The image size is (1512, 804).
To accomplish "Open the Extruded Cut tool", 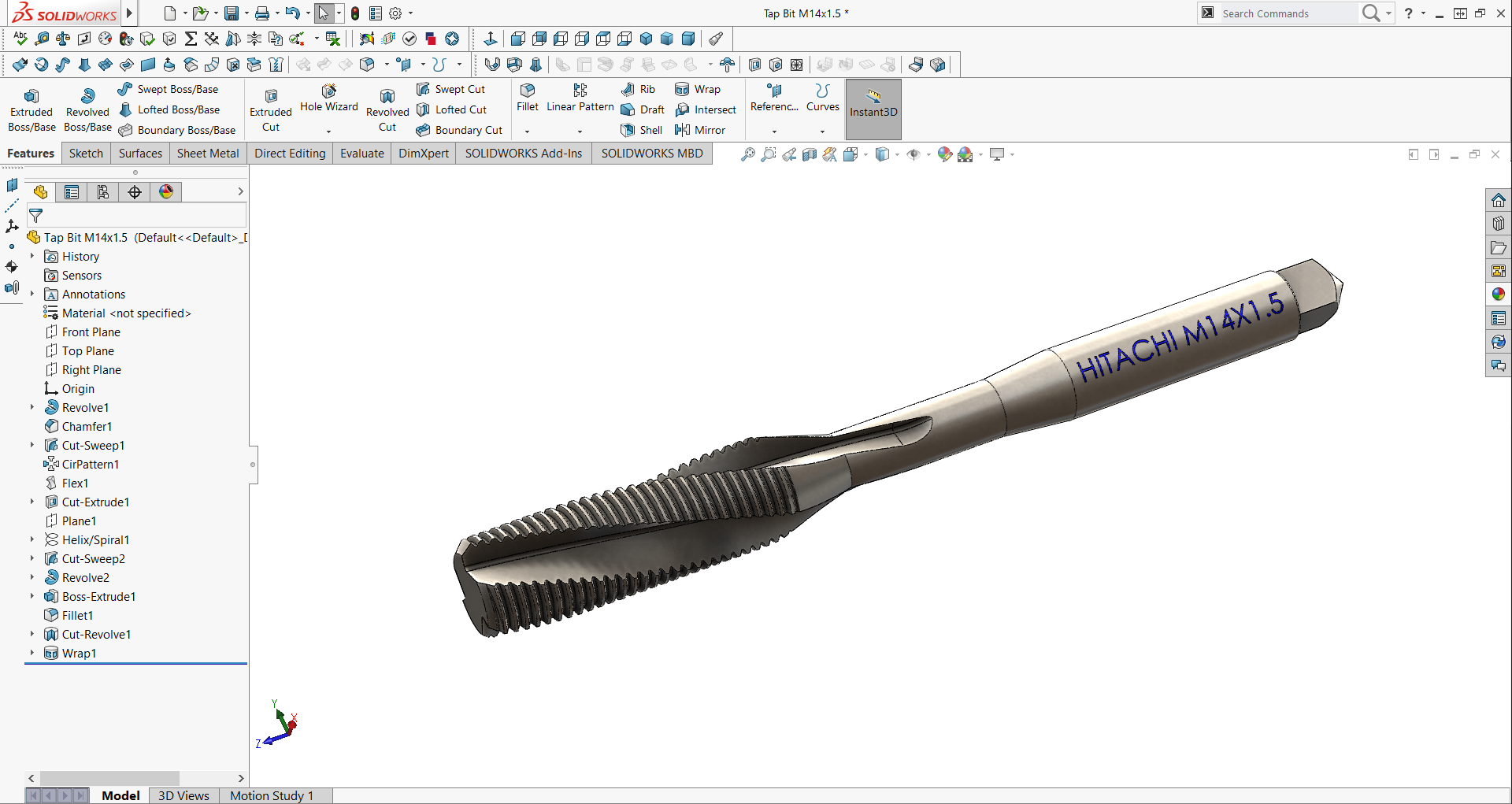I will click(271, 109).
